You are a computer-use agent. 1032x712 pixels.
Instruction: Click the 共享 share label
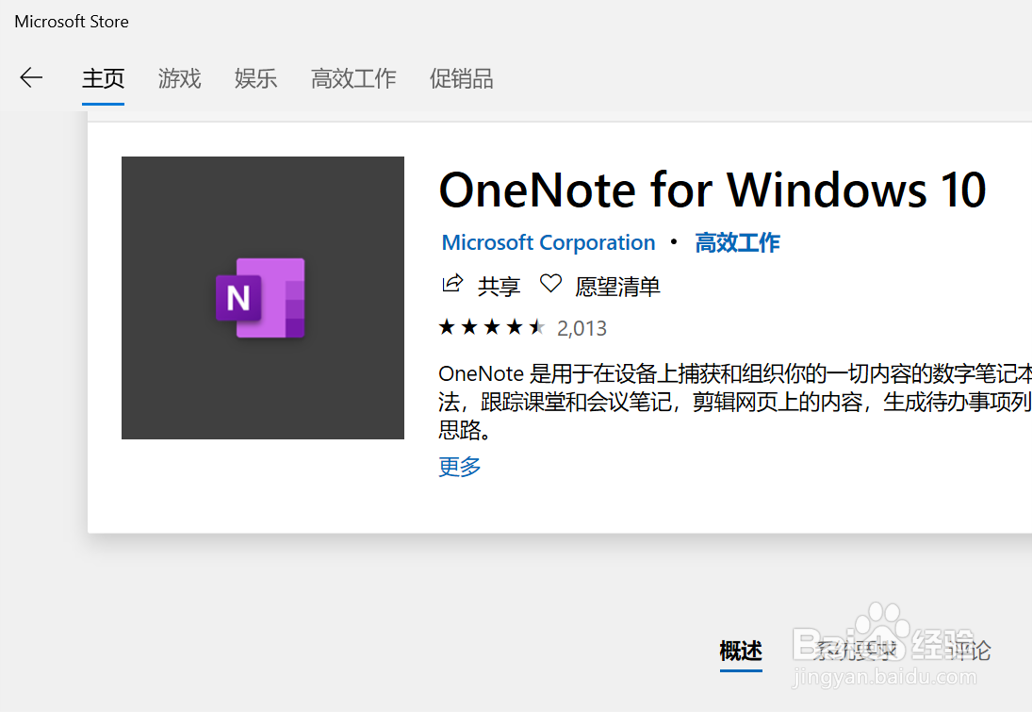(499, 287)
